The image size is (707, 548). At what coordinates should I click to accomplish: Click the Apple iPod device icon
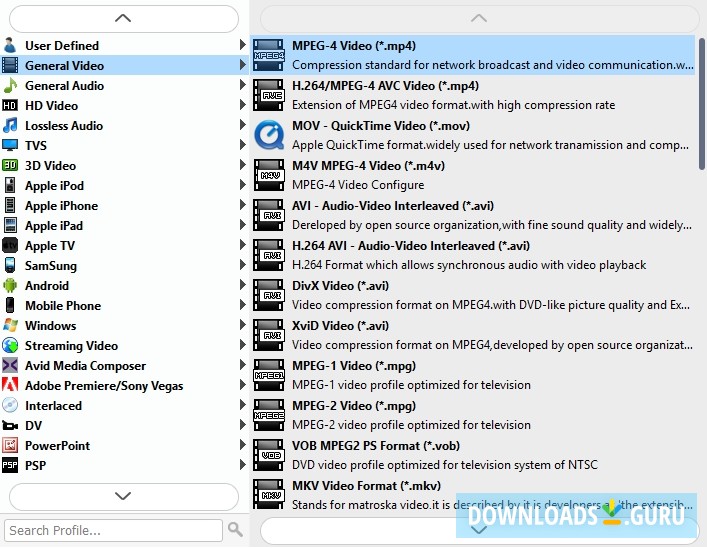(10, 185)
